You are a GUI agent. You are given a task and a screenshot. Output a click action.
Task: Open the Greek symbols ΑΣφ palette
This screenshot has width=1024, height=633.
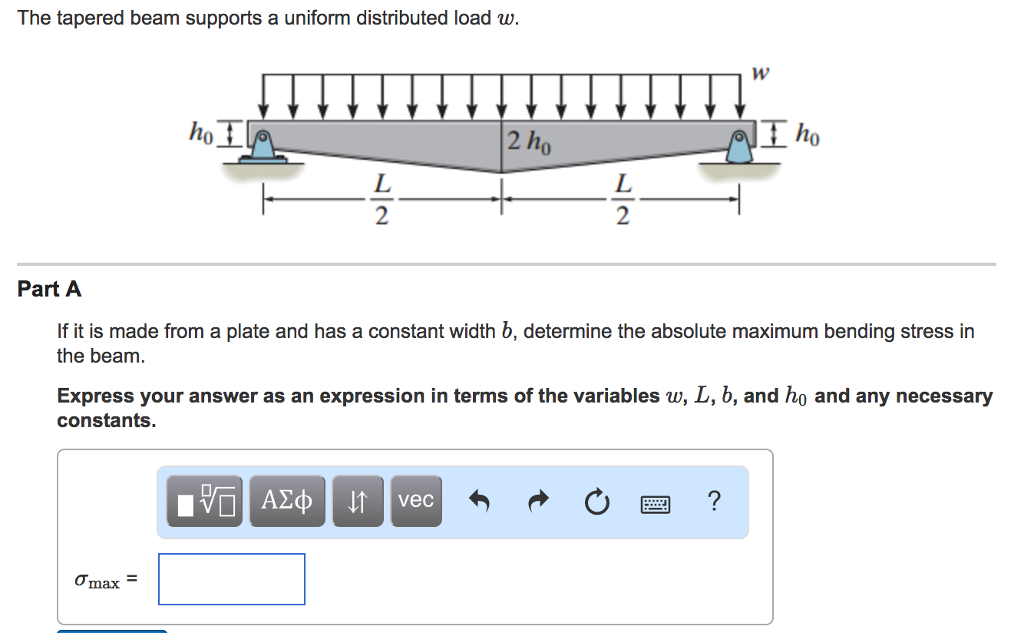[287, 500]
